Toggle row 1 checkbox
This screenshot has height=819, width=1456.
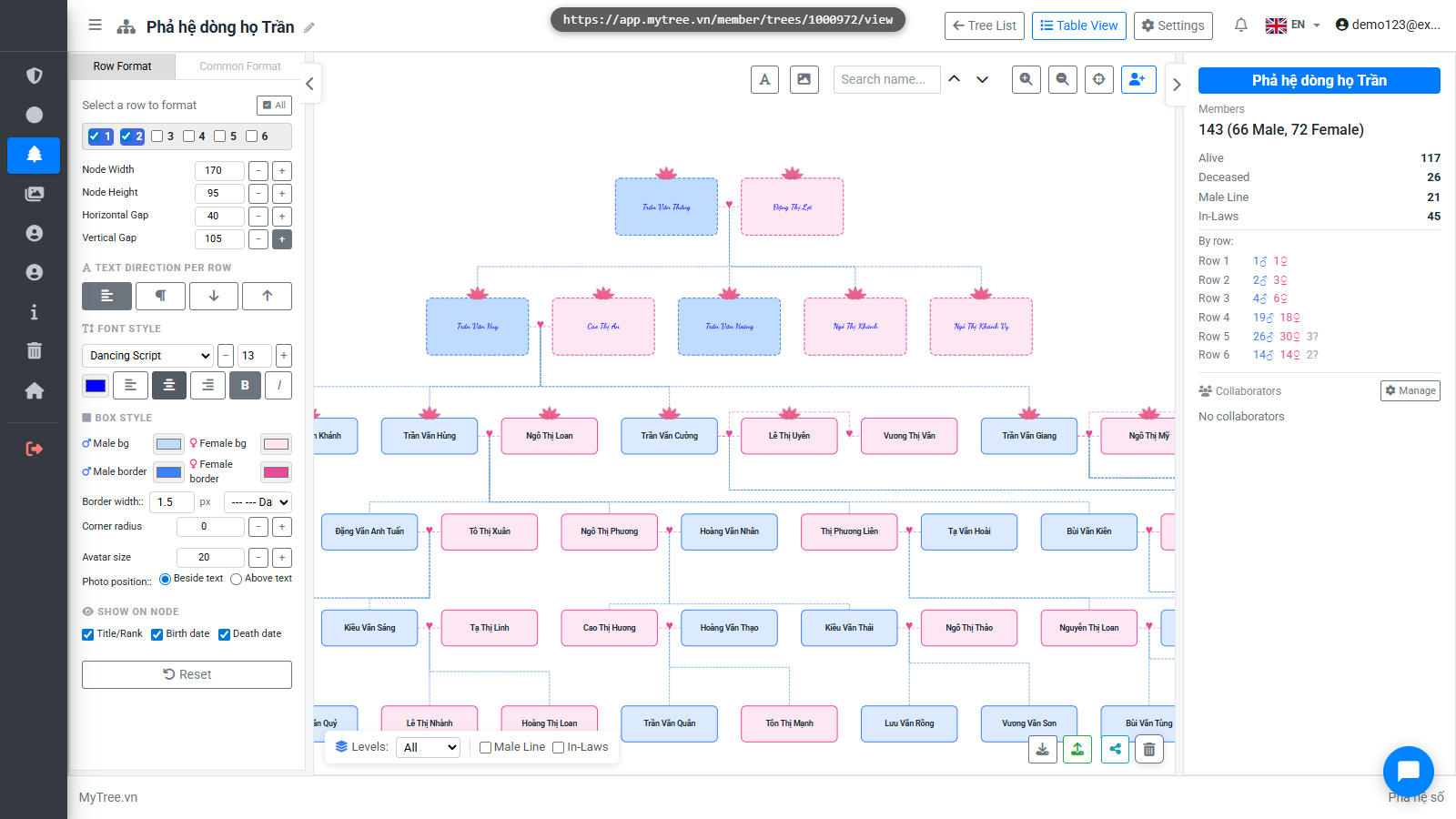[95, 136]
